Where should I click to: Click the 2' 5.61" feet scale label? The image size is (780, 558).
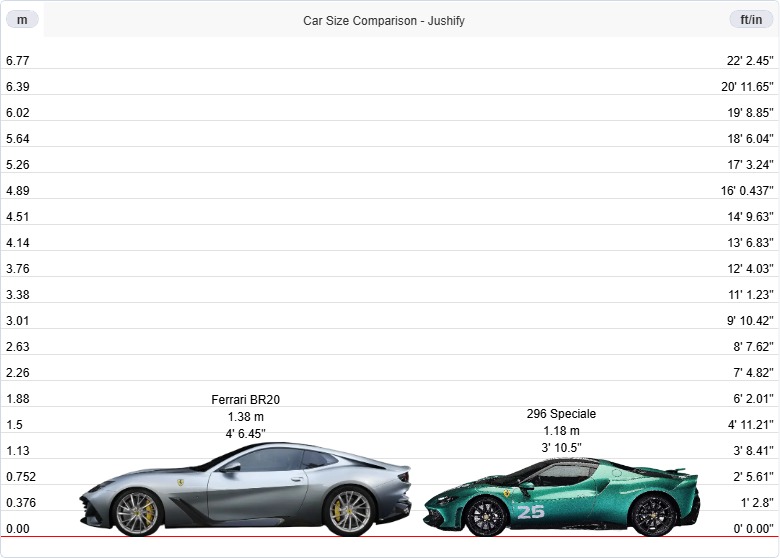(754, 477)
